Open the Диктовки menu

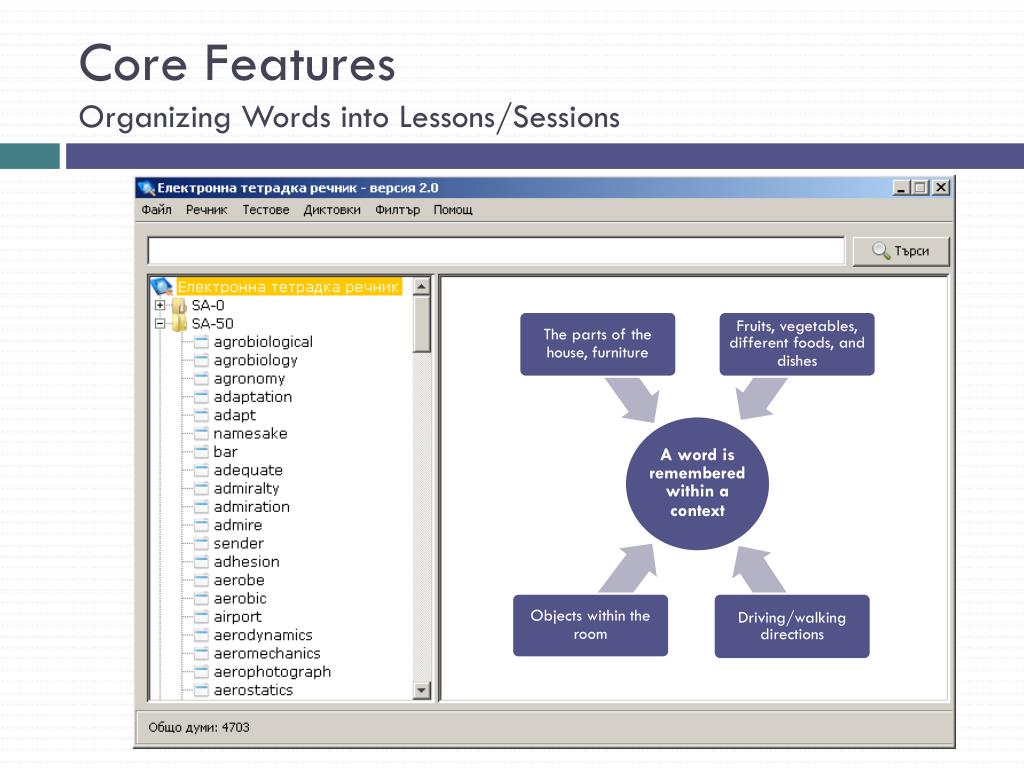332,210
